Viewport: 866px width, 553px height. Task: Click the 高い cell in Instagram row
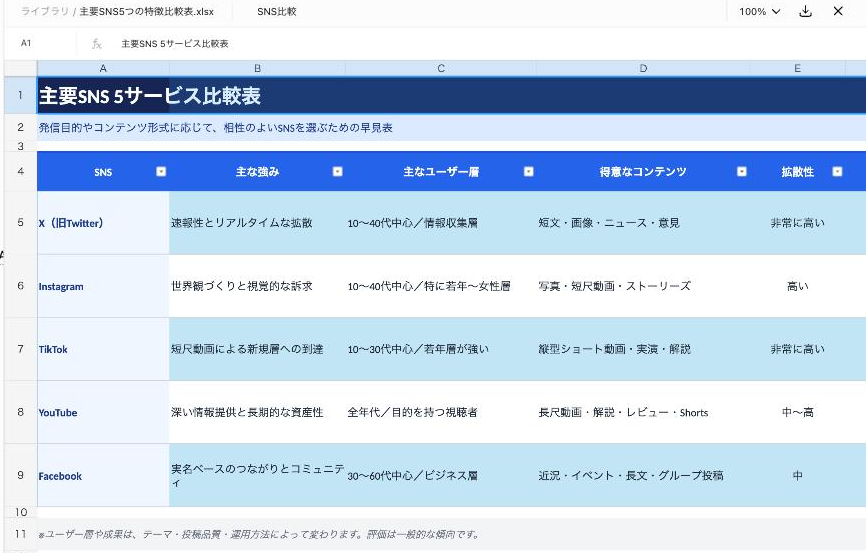[798, 286]
